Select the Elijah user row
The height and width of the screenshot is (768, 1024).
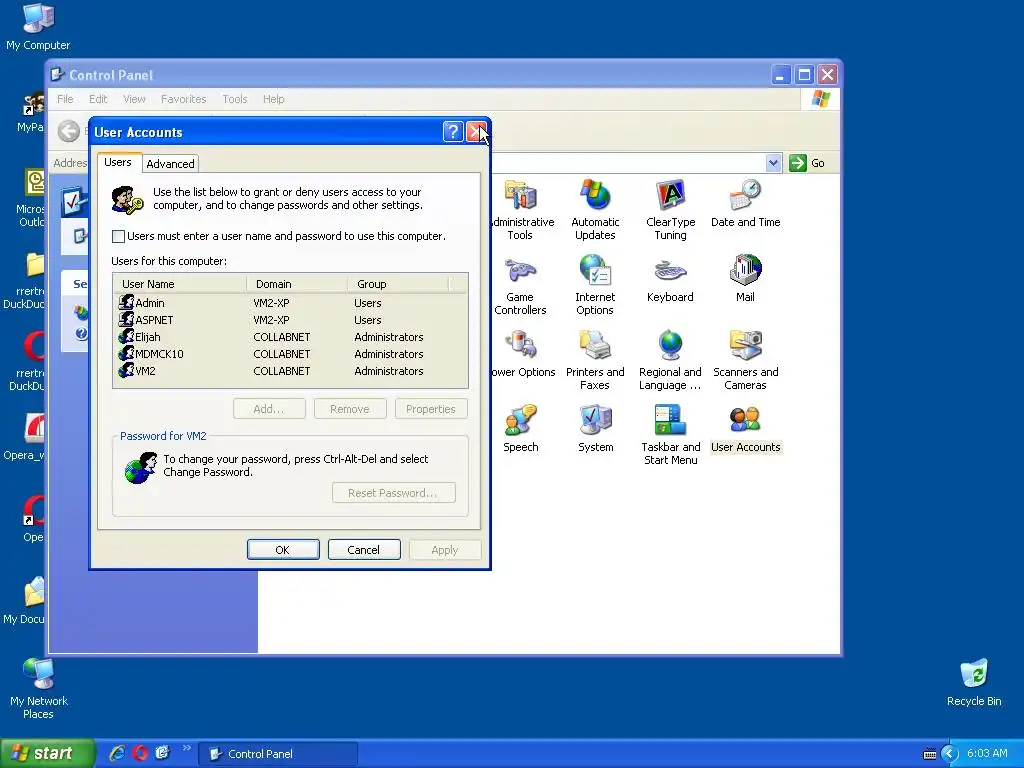[x=290, y=337]
